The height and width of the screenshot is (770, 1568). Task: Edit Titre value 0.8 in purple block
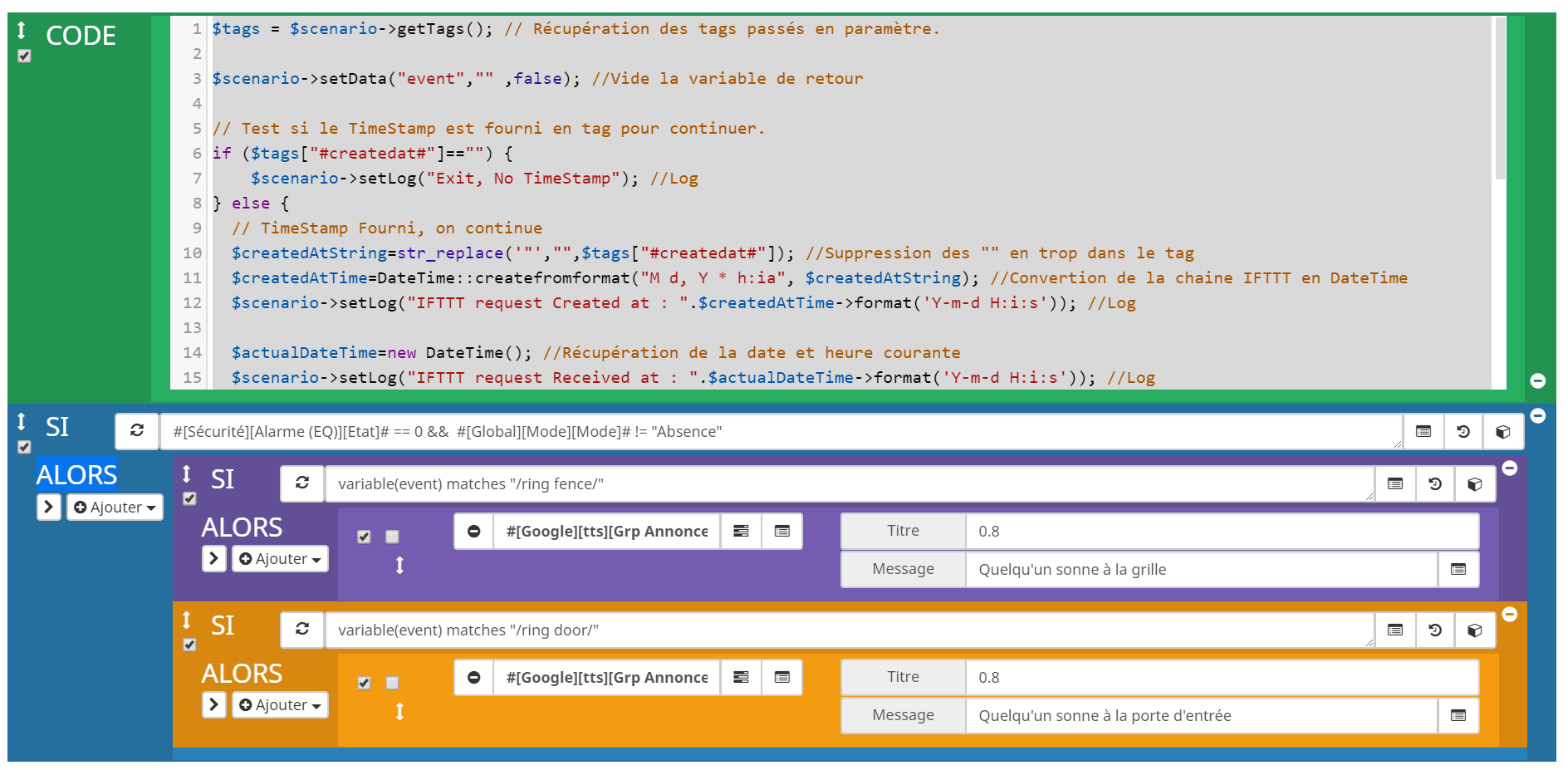pyautogui.click(x=1222, y=532)
